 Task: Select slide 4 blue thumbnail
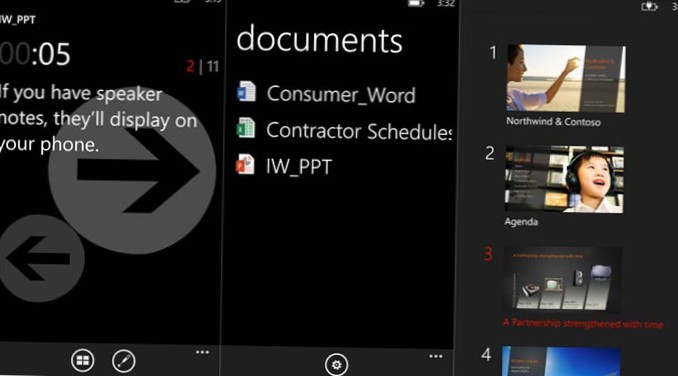point(561,361)
